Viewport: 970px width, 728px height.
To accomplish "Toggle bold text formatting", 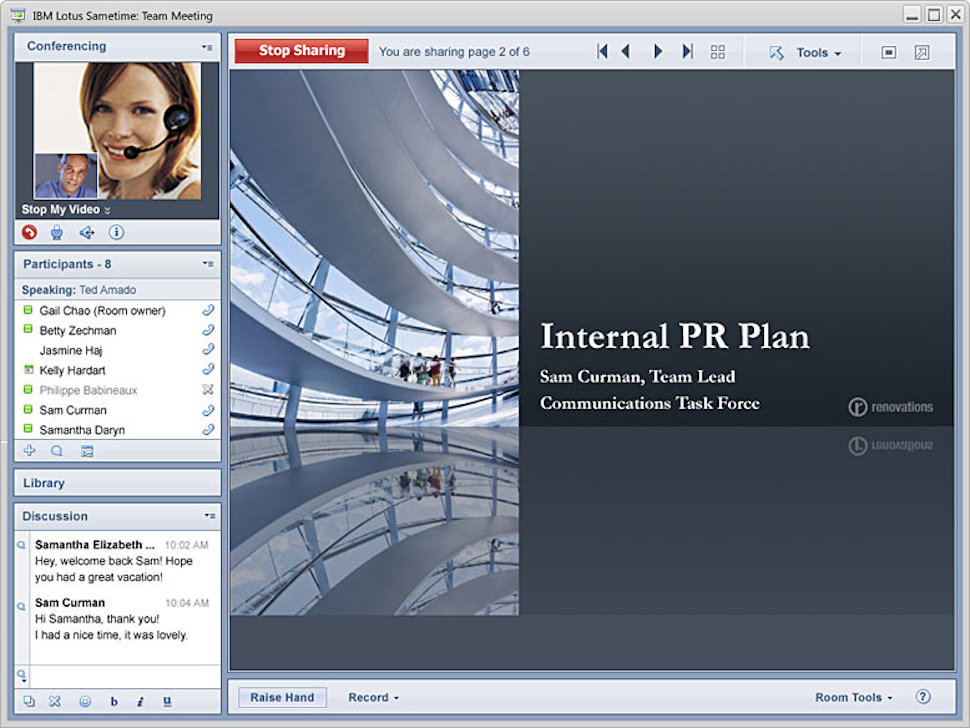I will 114,701.
